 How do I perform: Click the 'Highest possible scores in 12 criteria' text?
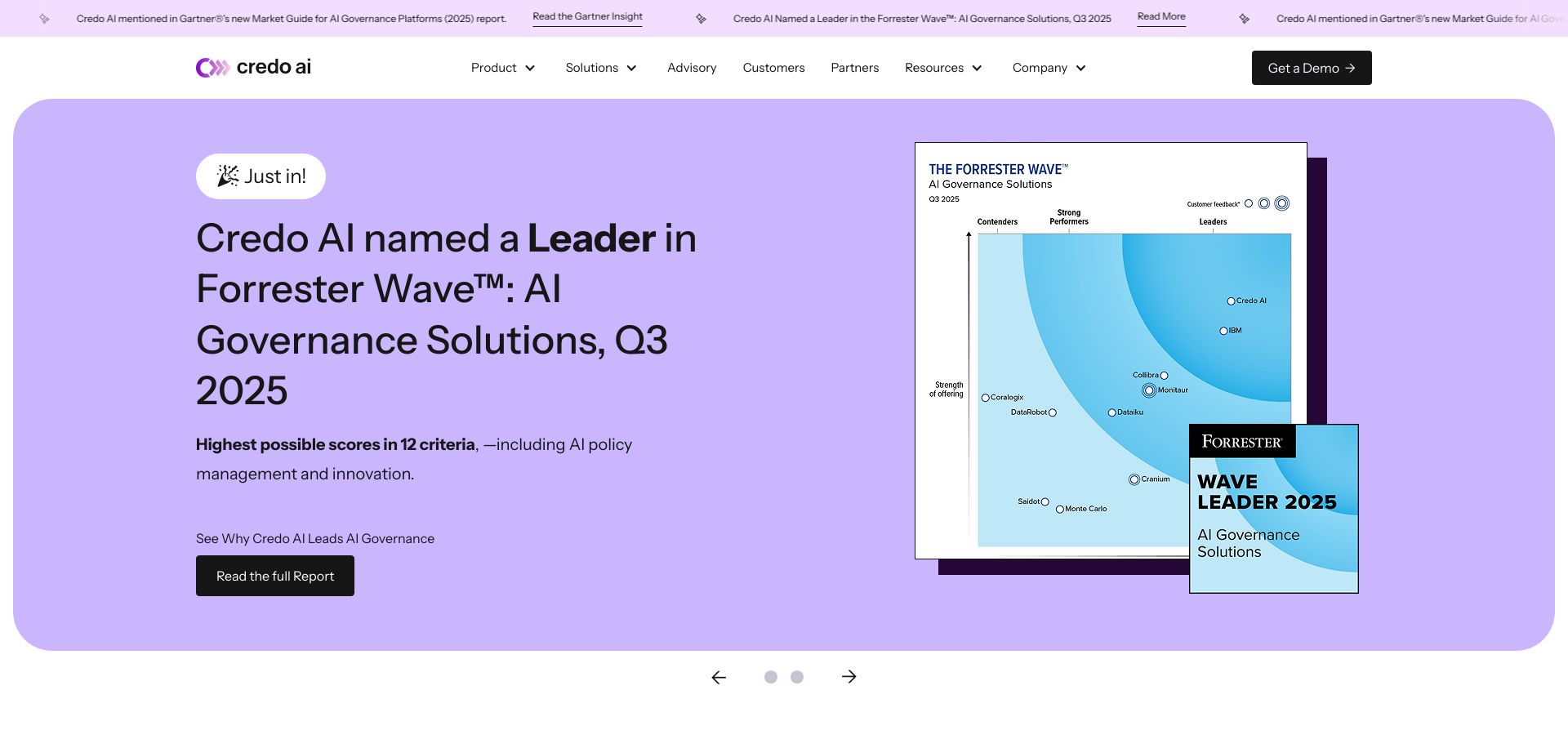pyautogui.click(x=336, y=444)
